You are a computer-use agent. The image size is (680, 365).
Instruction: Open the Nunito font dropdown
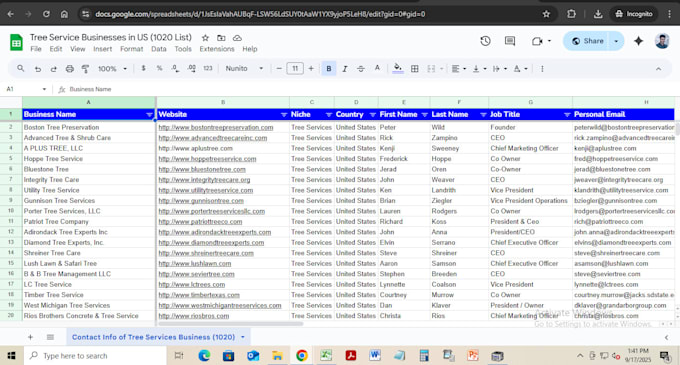[x=244, y=68]
